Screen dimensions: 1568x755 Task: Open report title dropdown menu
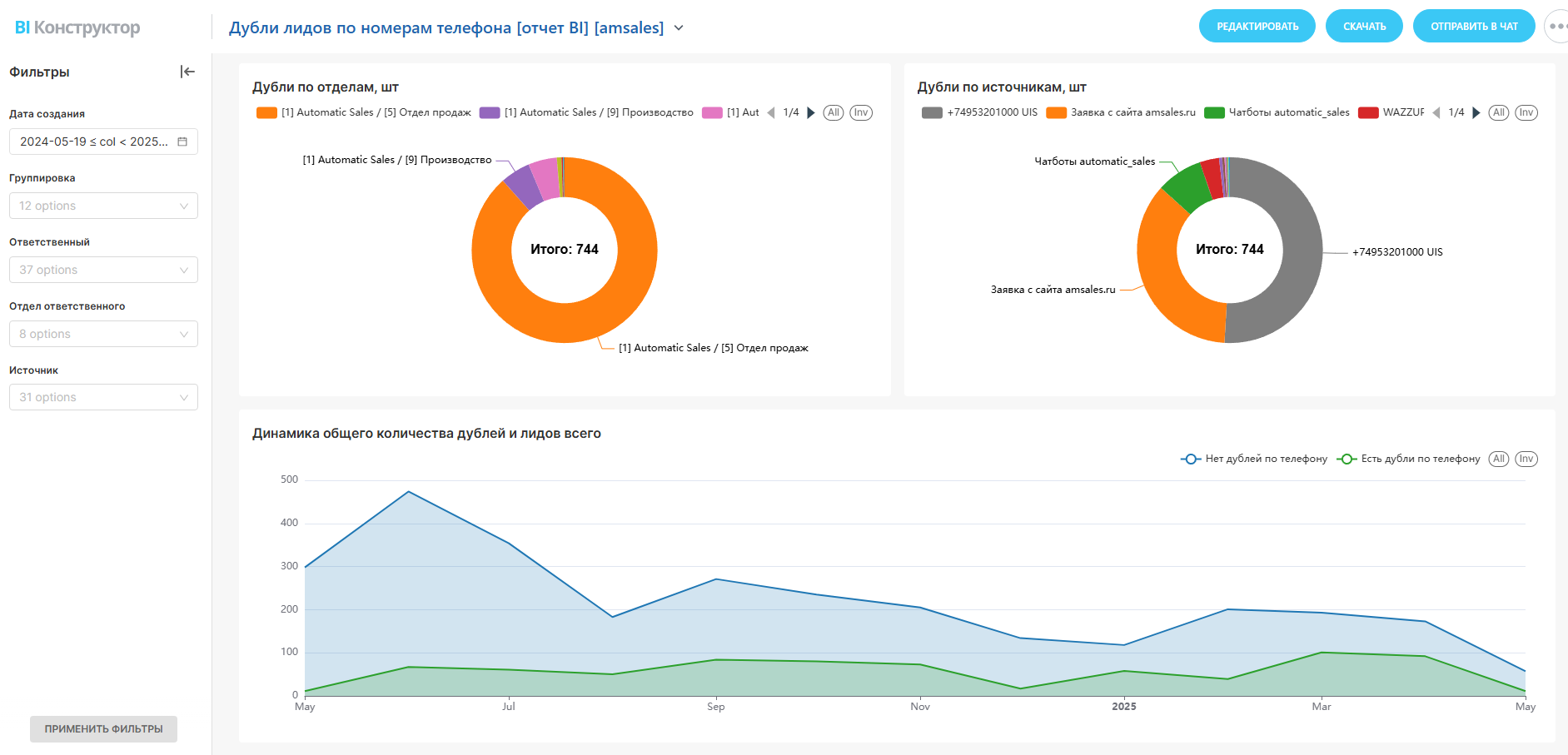tap(679, 27)
